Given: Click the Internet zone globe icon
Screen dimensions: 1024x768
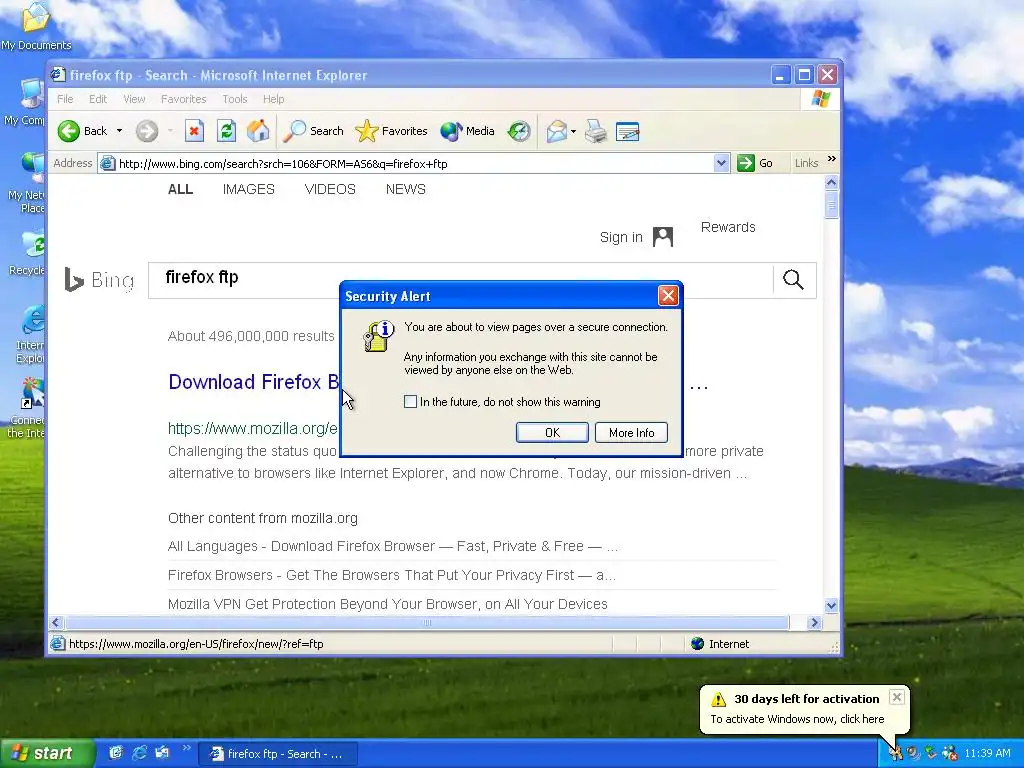Looking at the screenshot, I should 697,644.
